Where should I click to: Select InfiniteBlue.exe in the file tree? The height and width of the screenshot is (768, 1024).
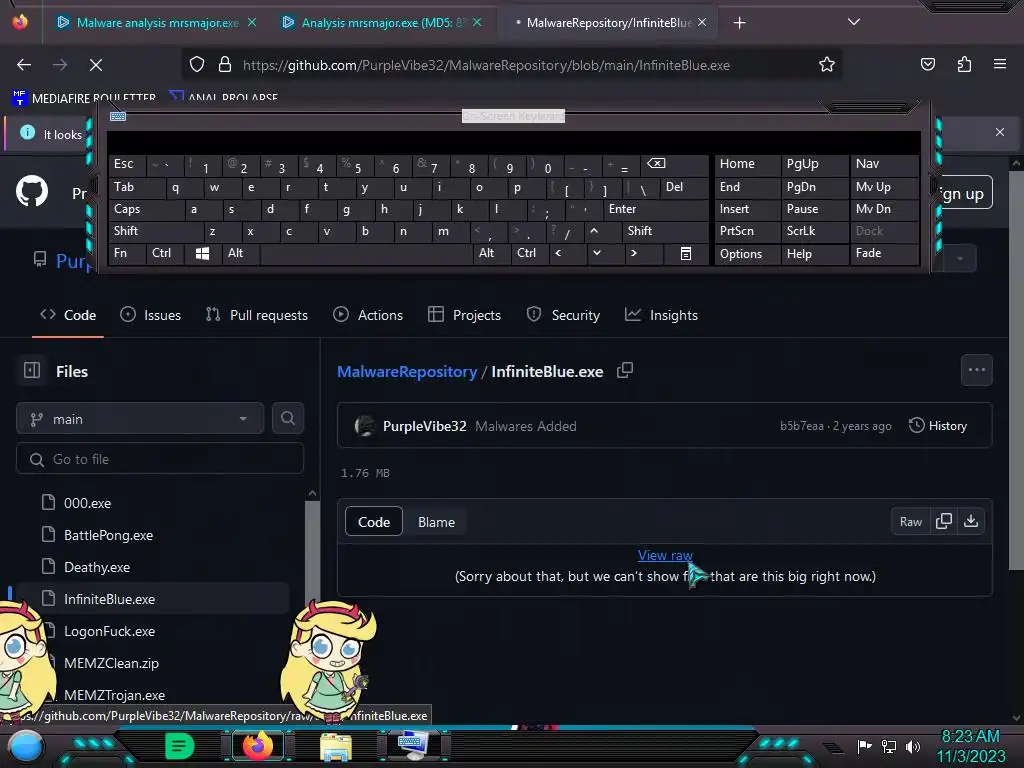click(110, 600)
